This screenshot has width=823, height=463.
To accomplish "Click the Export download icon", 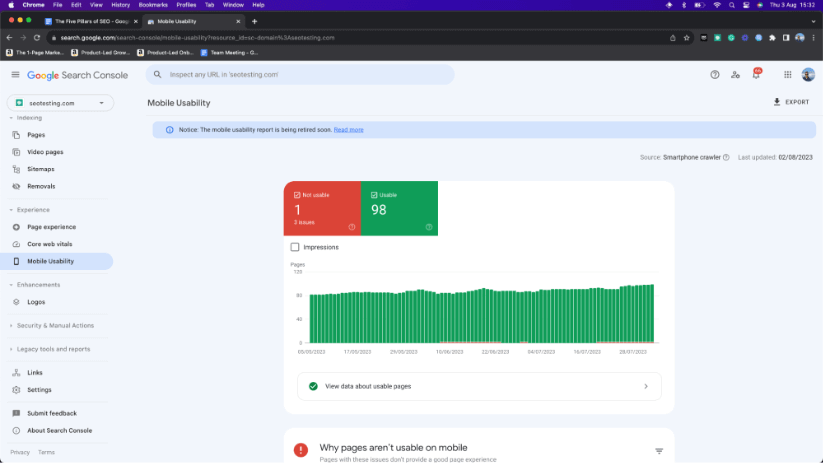I will pyautogui.click(x=777, y=102).
